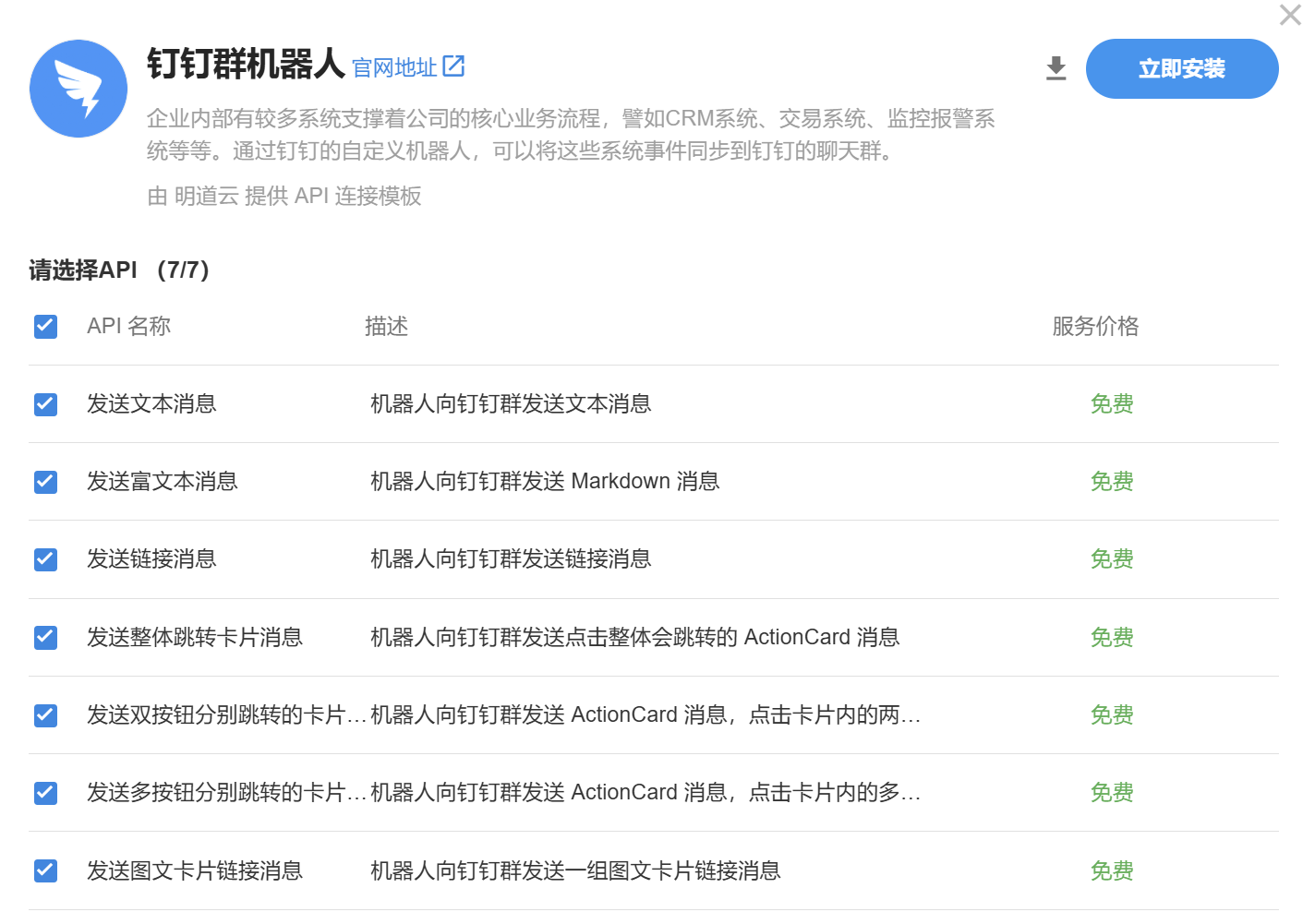Image resolution: width=1303 pixels, height=924 pixels.
Task: Uncheck the 发送图文卡片链接消息 checkbox
Action: tap(45, 870)
